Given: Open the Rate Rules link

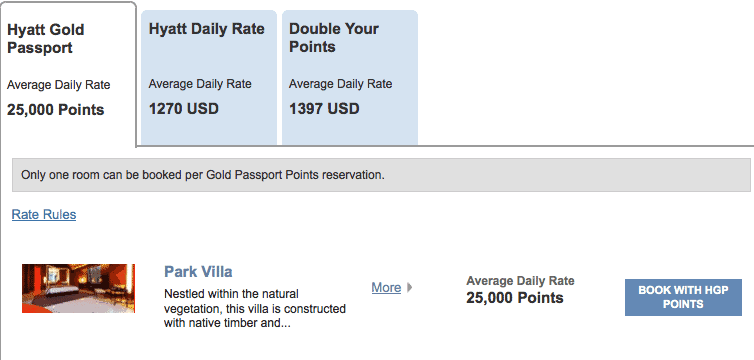Looking at the screenshot, I should pos(44,214).
